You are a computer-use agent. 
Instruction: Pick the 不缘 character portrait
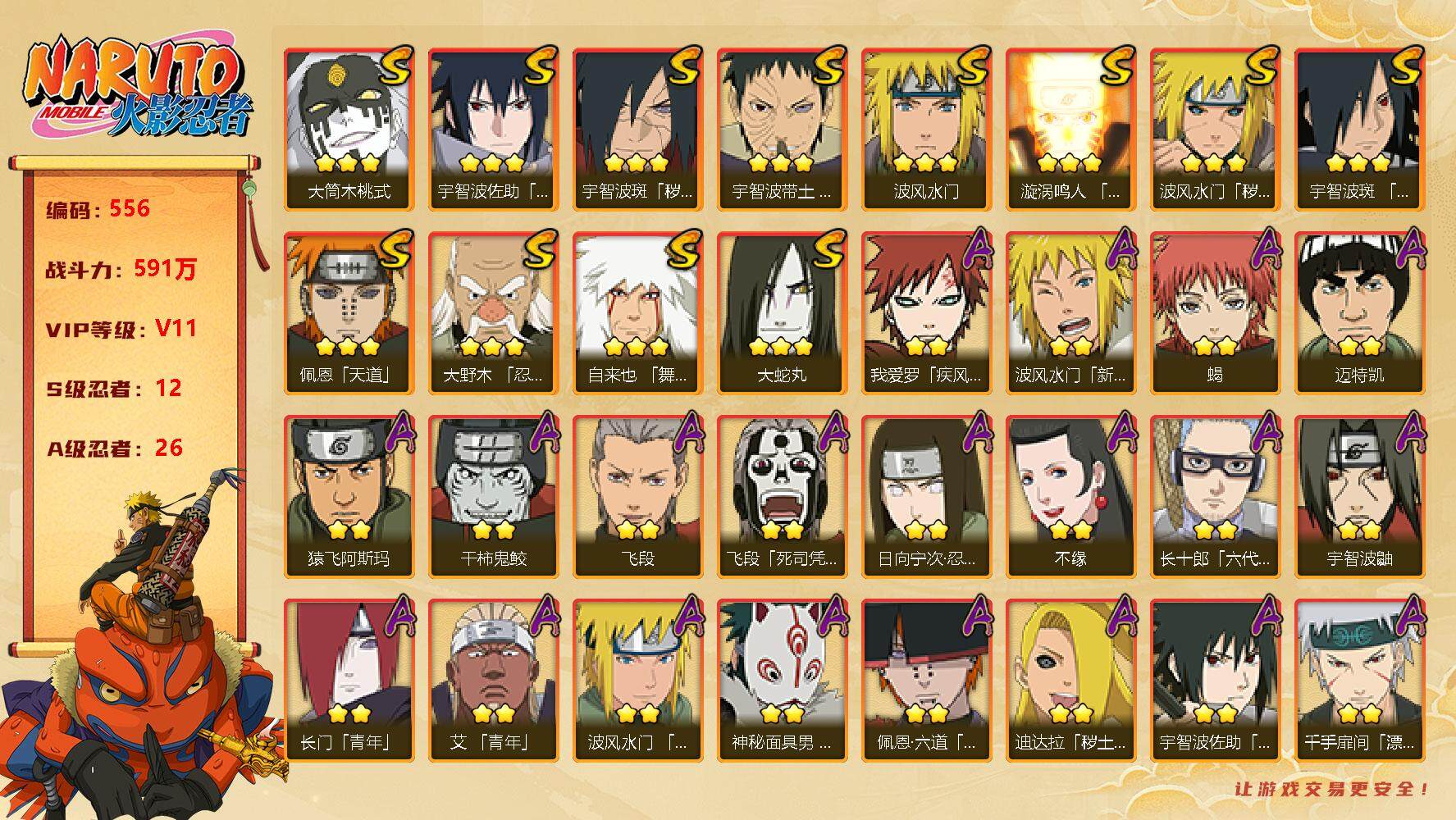pos(1070,497)
